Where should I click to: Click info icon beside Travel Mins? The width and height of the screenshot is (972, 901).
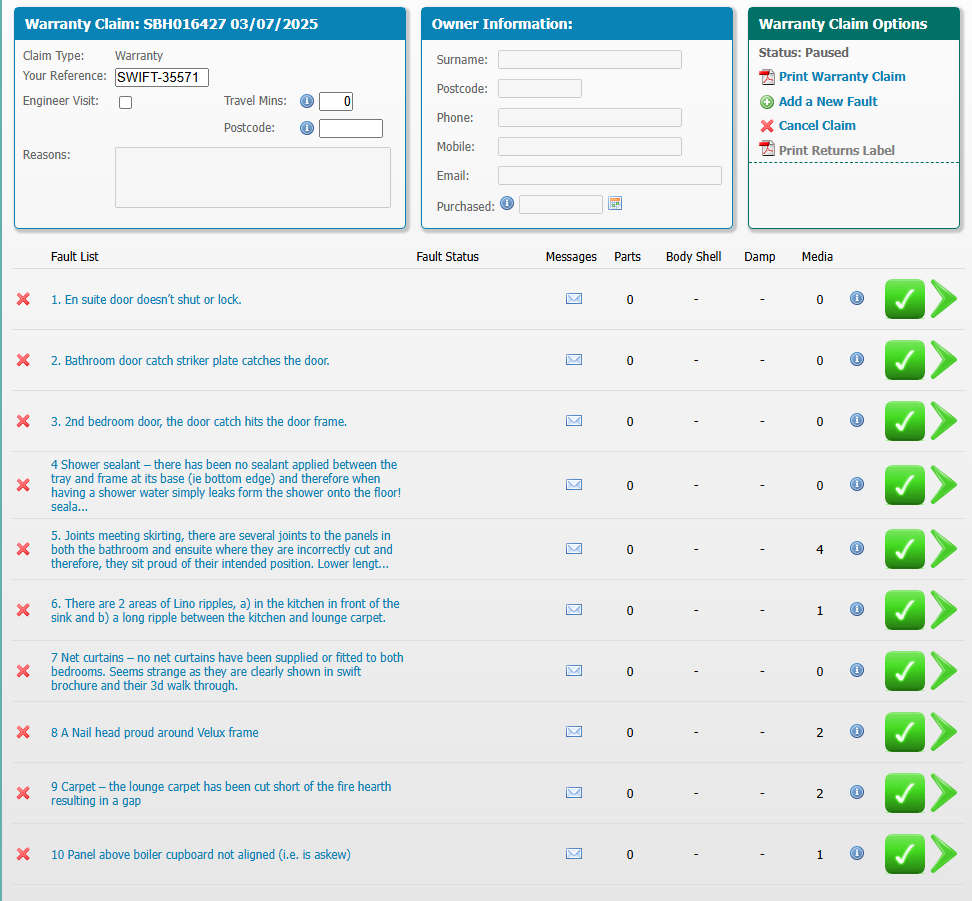point(307,101)
